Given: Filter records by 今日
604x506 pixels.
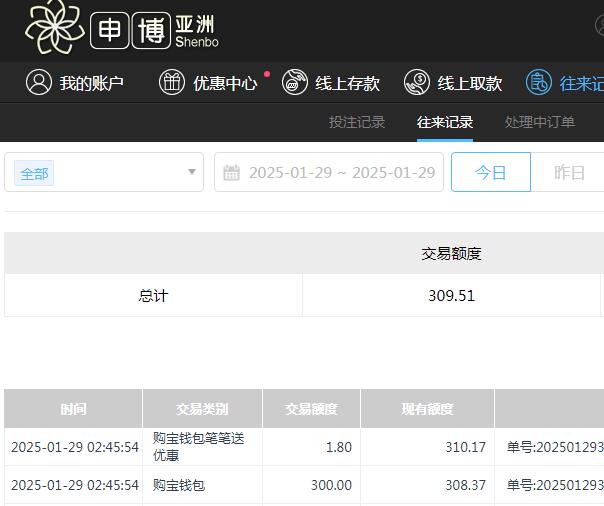Looking at the screenshot, I should pyautogui.click(x=491, y=172).
